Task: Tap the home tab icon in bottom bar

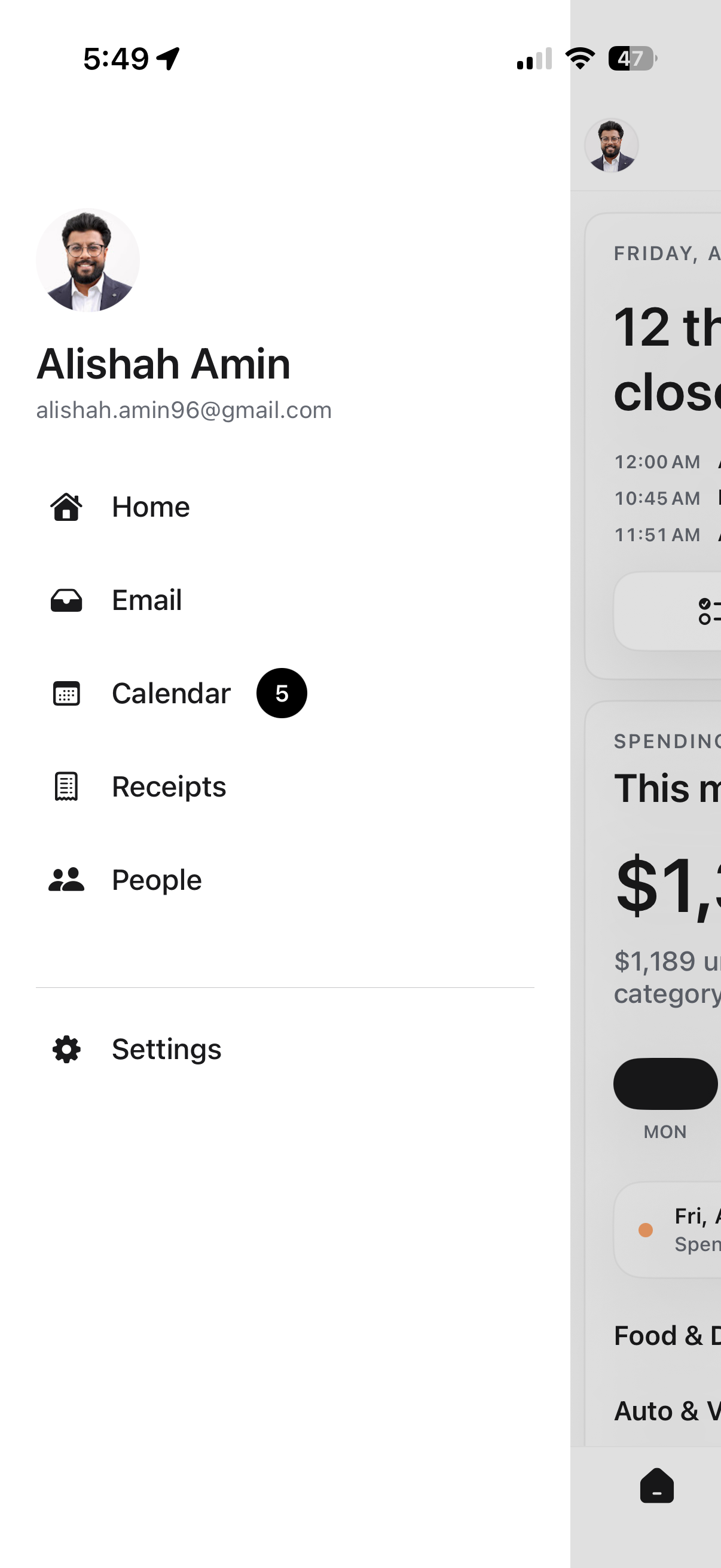Action: 656,1486
